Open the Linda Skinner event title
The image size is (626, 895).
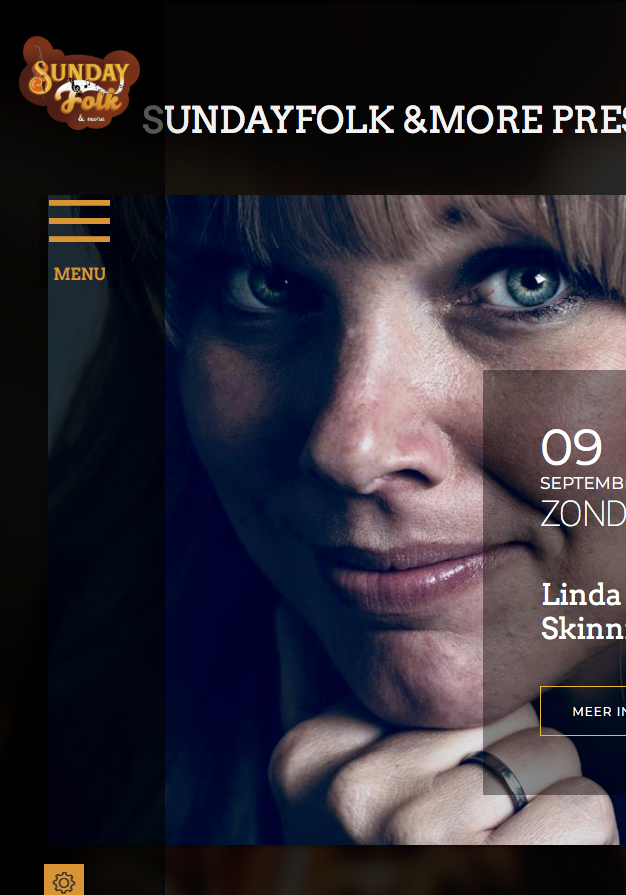[583, 611]
